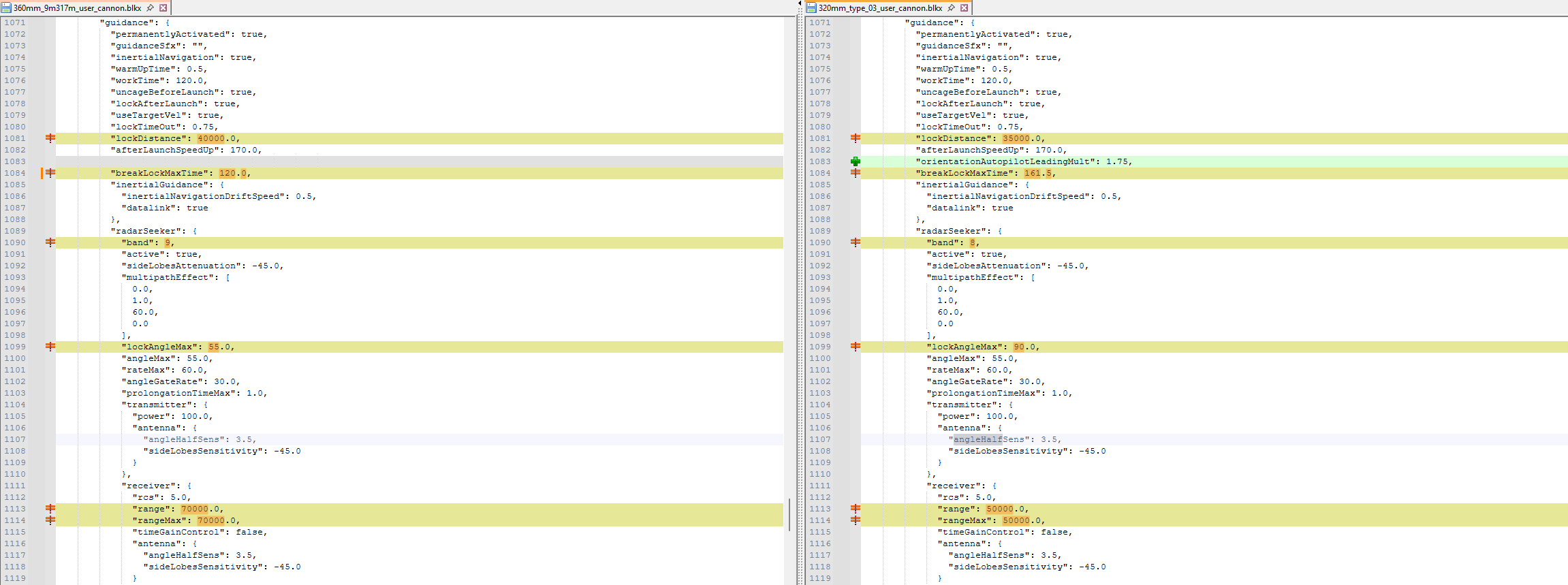Click right pane change marker at line 1113
1568x585 pixels.
[x=856, y=509]
